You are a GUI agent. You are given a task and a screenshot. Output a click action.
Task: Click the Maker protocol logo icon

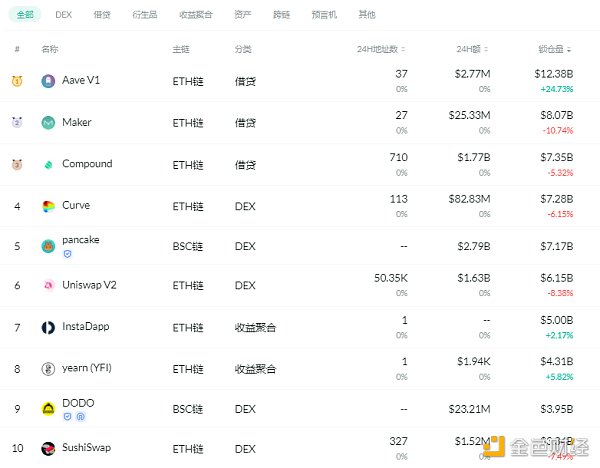(48, 123)
